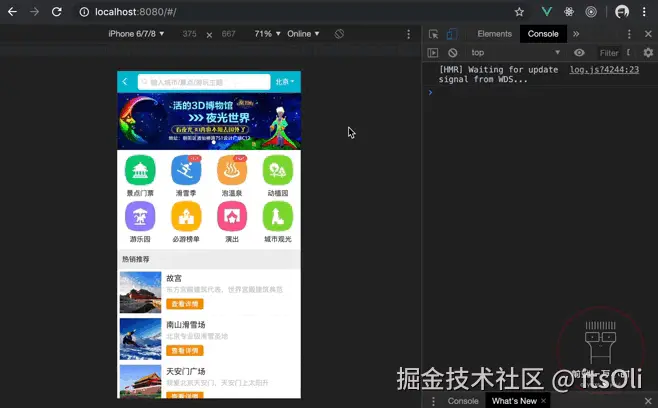Show more DevTools tabs chevron

click(576, 34)
